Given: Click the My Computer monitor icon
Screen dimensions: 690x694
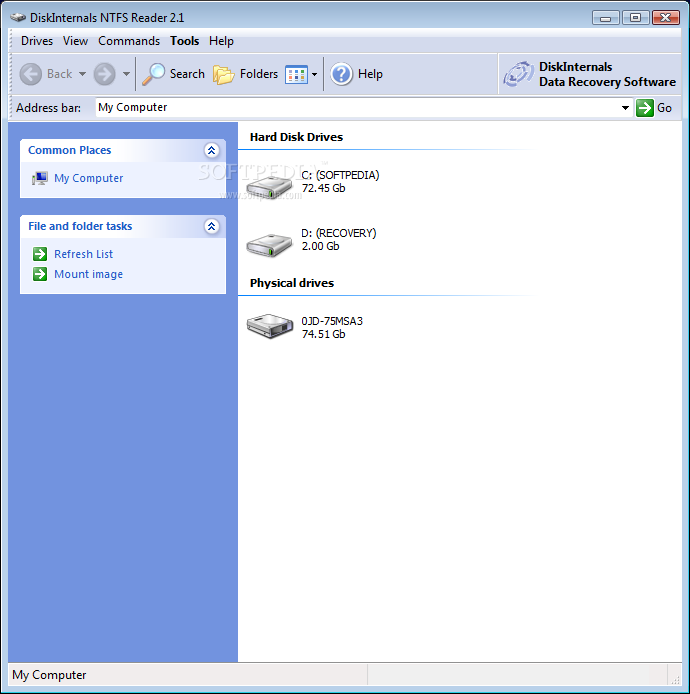Looking at the screenshot, I should [x=40, y=178].
